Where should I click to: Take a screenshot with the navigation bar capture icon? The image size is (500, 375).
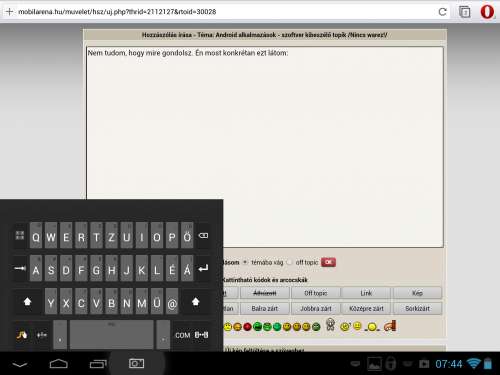[137, 363]
